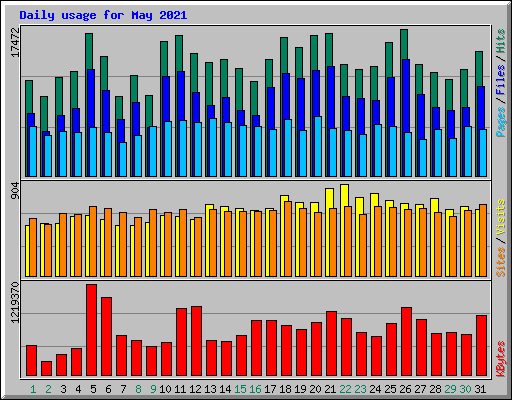Click day label 29 on the x-axis
This screenshot has height=400, width=512.
coord(450,389)
